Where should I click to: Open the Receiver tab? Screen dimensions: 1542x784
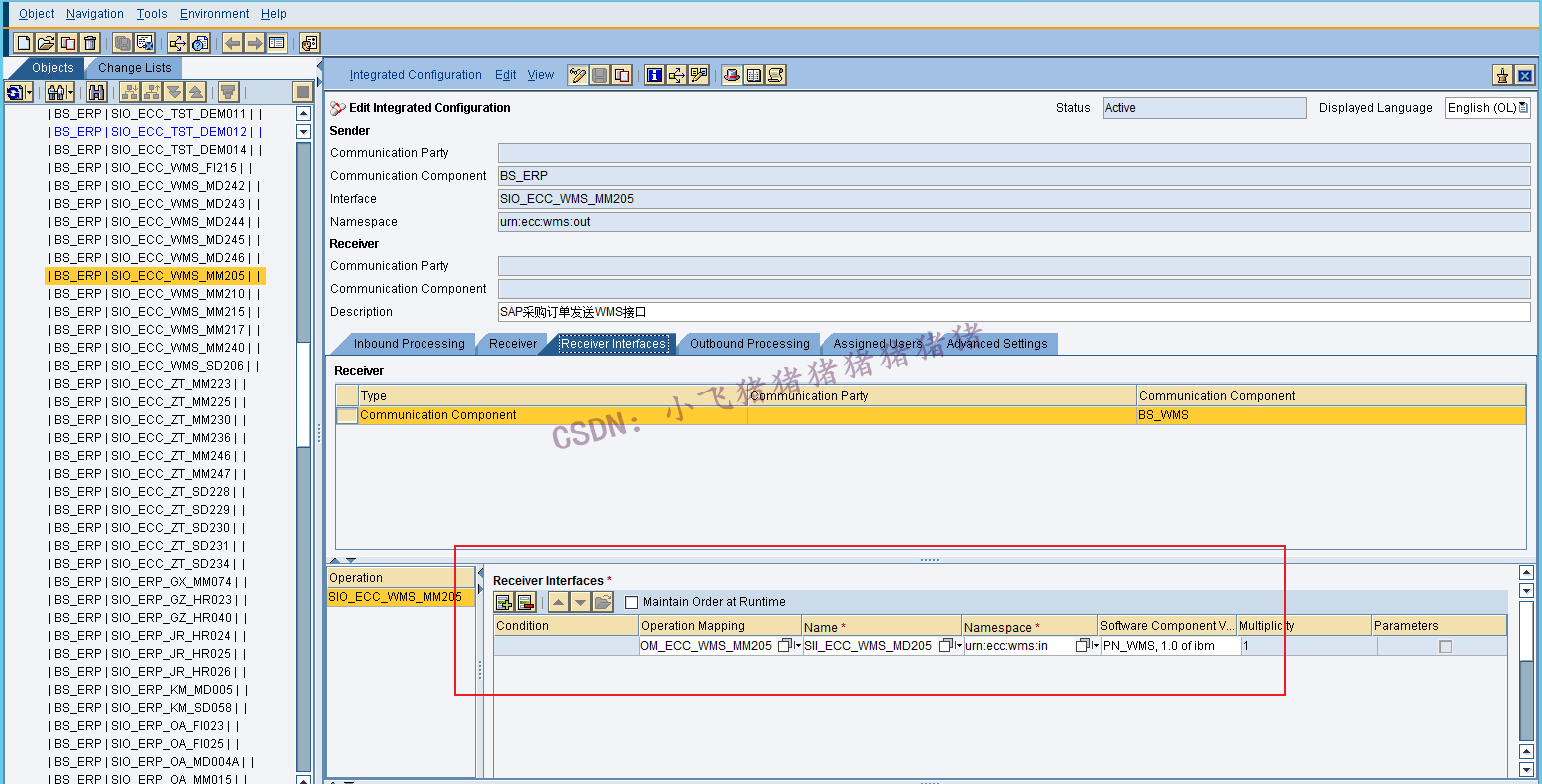click(x=513, y=344)
